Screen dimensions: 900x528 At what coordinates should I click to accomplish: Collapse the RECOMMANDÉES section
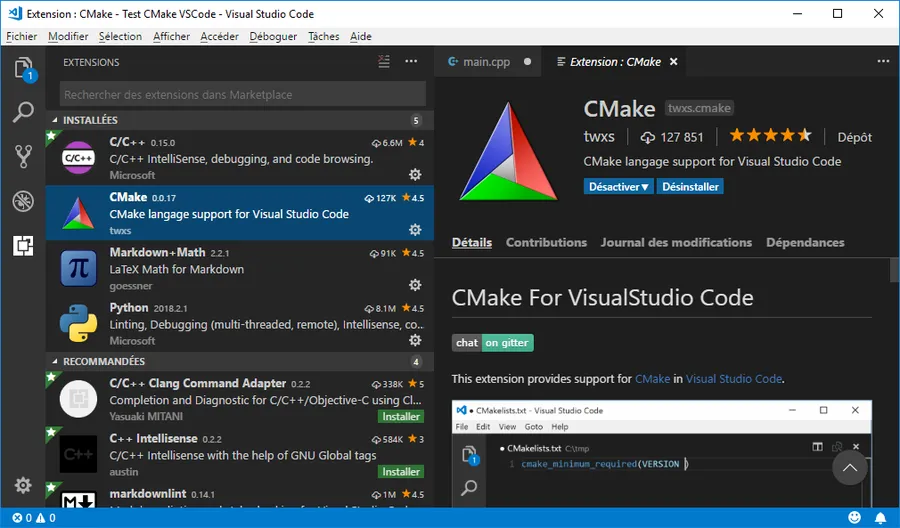(x=240, y=361)
